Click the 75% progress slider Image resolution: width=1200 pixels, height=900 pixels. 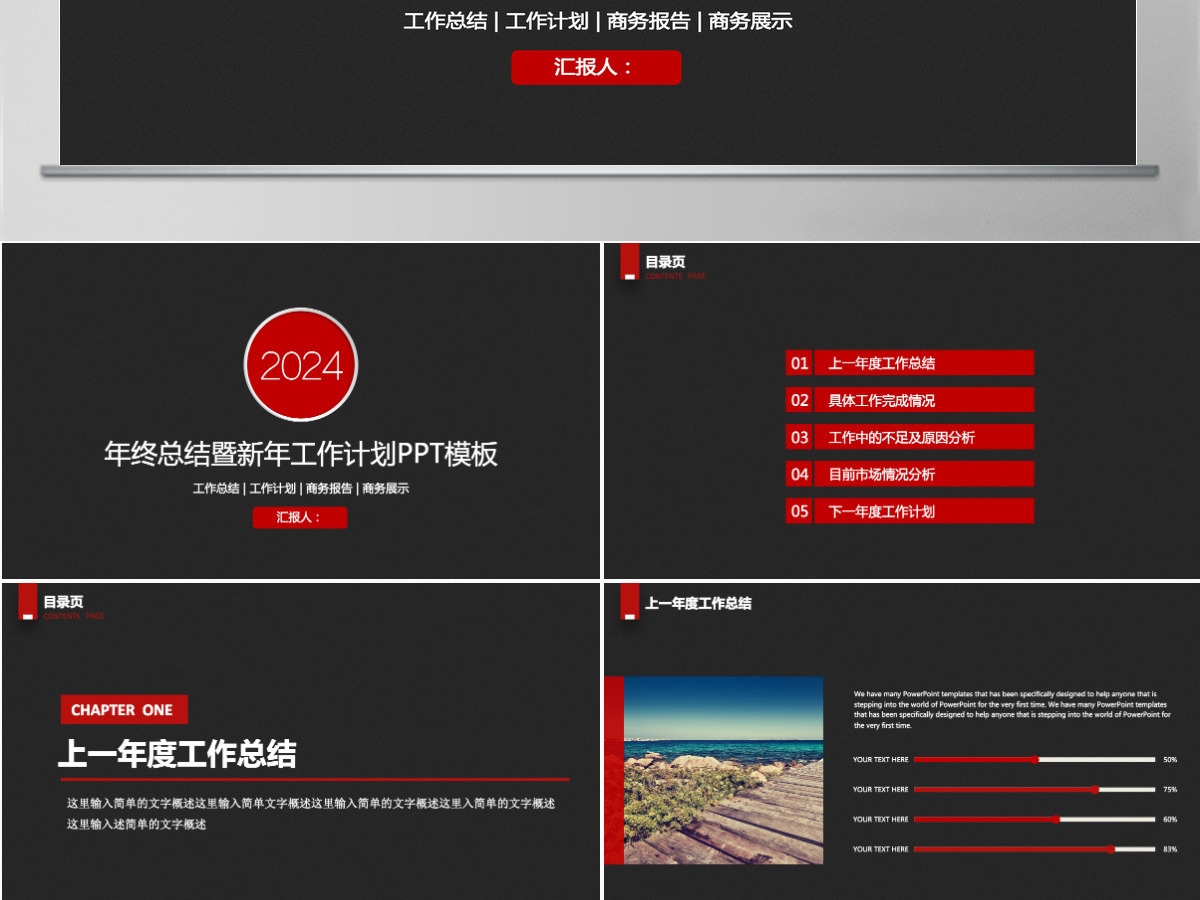(x=1034, y=790)
